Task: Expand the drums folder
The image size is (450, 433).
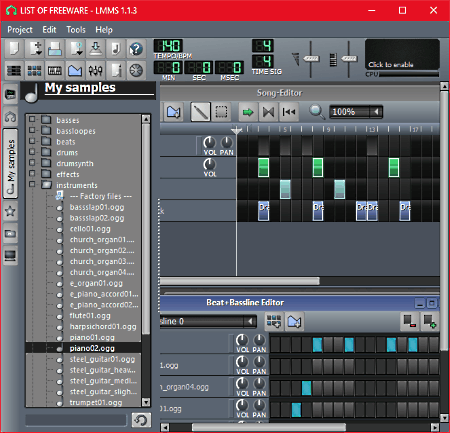Action: tap(32, 152)
